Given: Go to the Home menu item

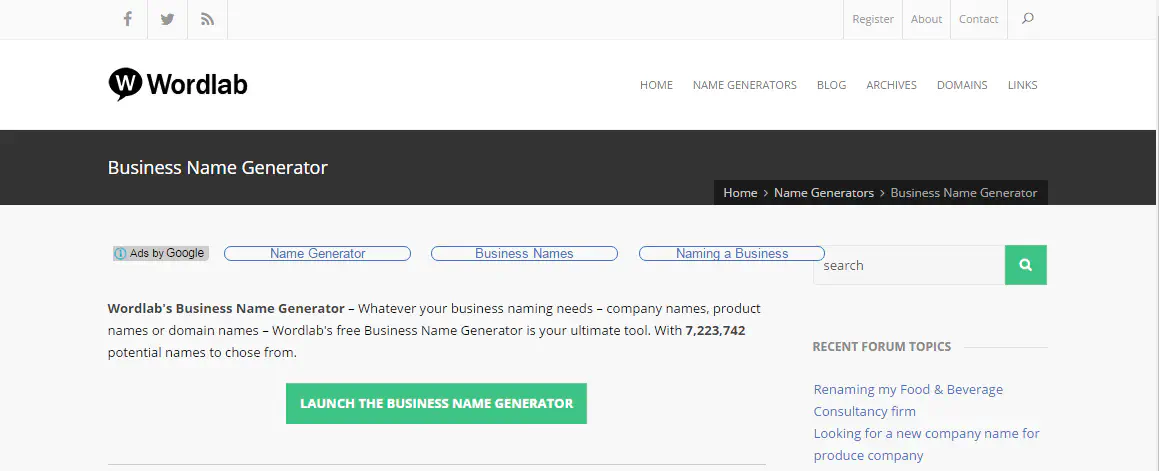Looking at the screenshot, I should click(656, 85).
